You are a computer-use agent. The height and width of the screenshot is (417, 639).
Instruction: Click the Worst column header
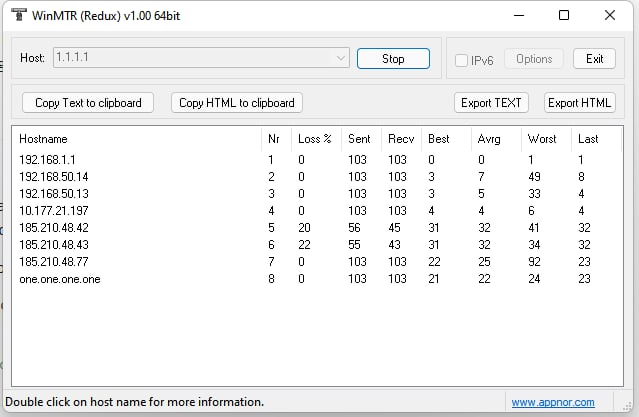tap(542, 139)
